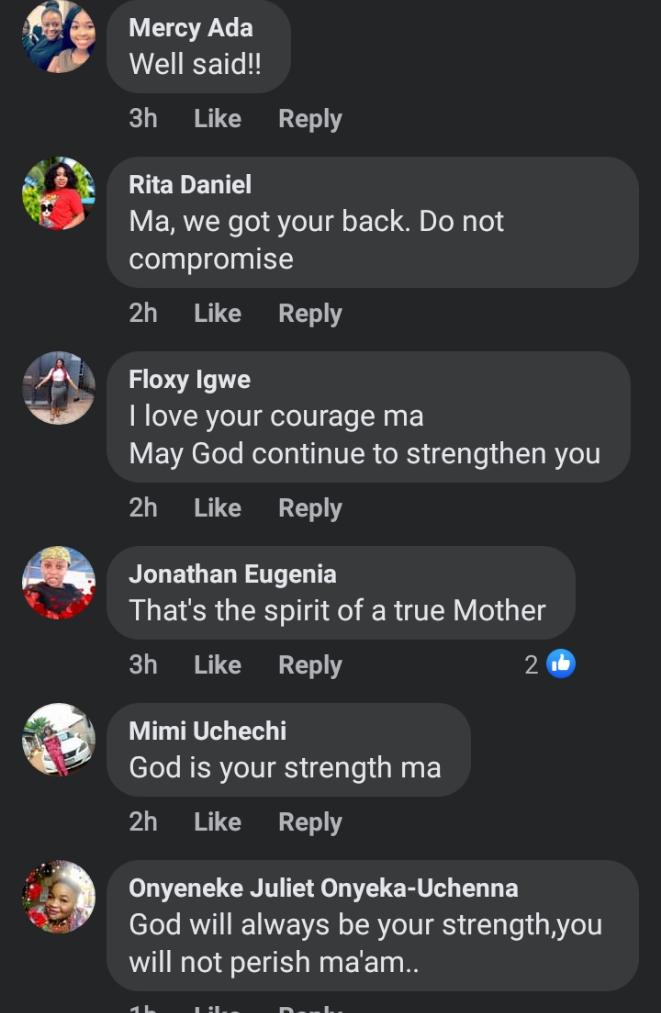Viewport: 661px width, 1013px height.
Task: Open the Rita Daniel name link
Action: point(190,185)
